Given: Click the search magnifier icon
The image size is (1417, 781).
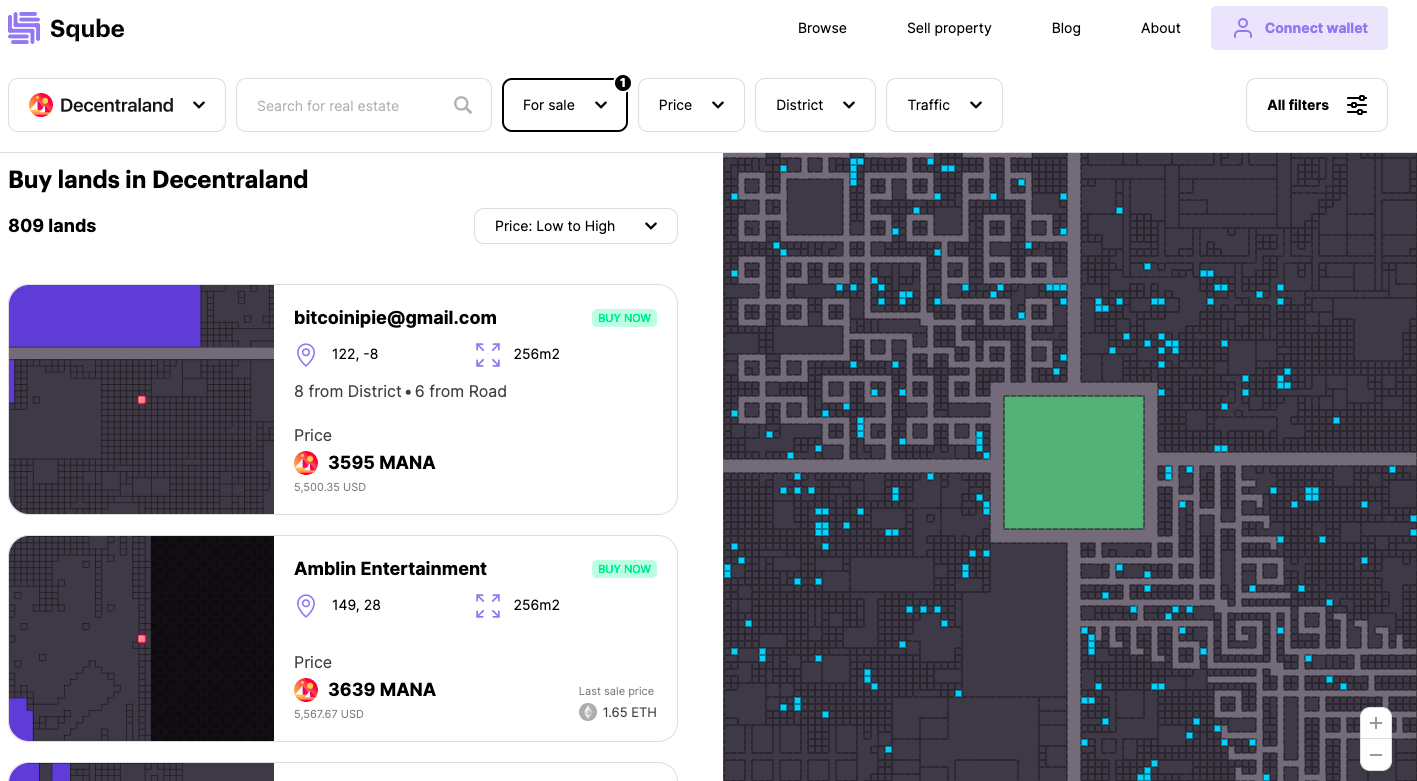Looking at the screenshot, I should [x=463, y=105].
